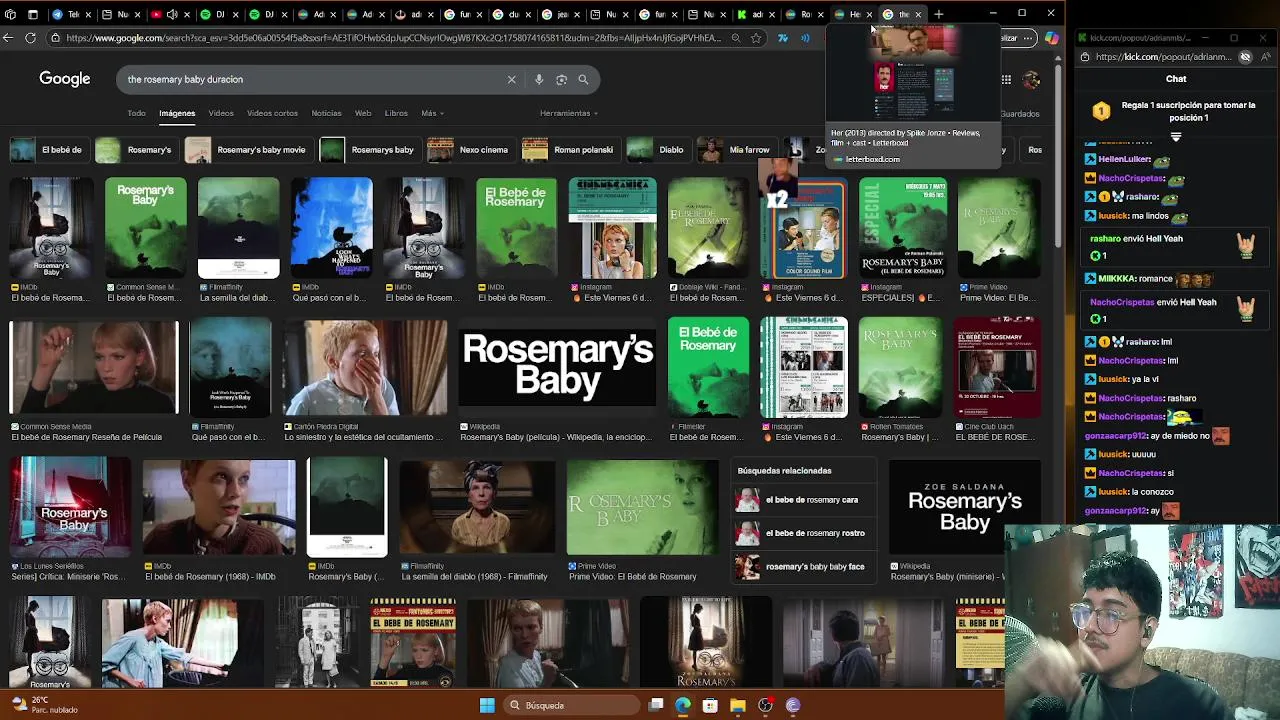The width and height of the screenshot is (1280, 720).
Task: Switch to the Libros tab
Action: tap(396, 113)
